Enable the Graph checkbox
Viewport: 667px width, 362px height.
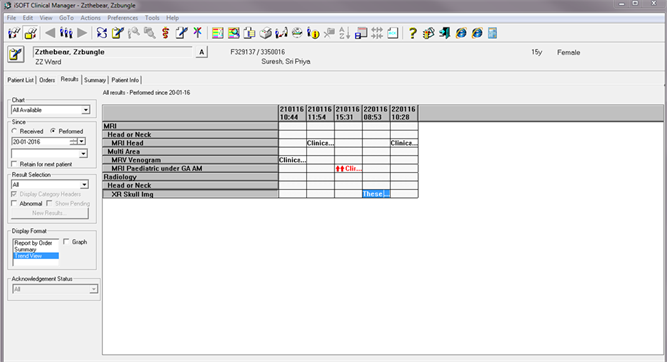[66, 242]
